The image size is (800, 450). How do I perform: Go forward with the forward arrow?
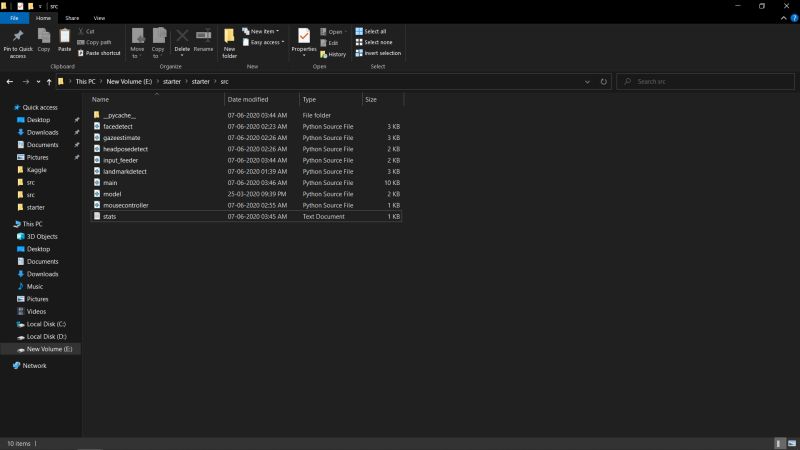26,82
